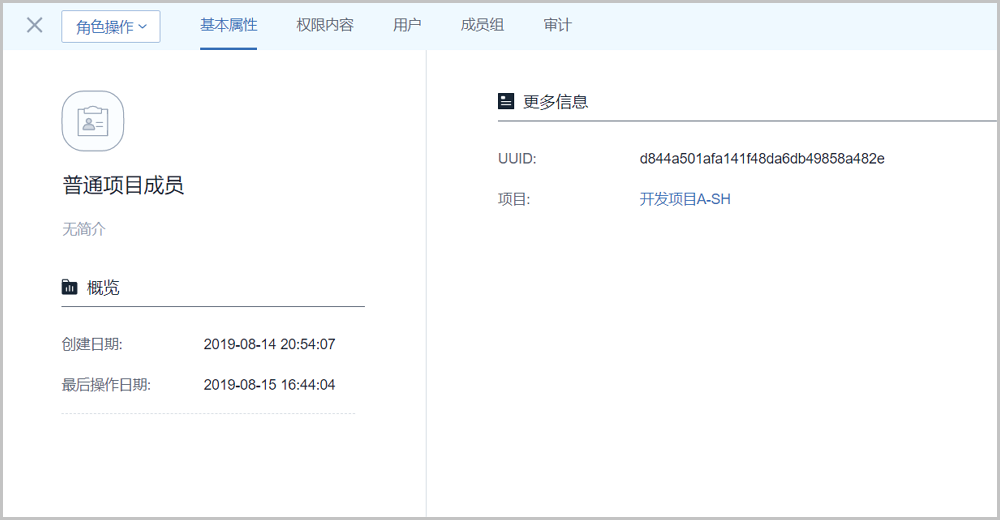This screenshot has height=520, width=1000.
Task: Click the role name 普通项目成员
Action: [123, 185]
